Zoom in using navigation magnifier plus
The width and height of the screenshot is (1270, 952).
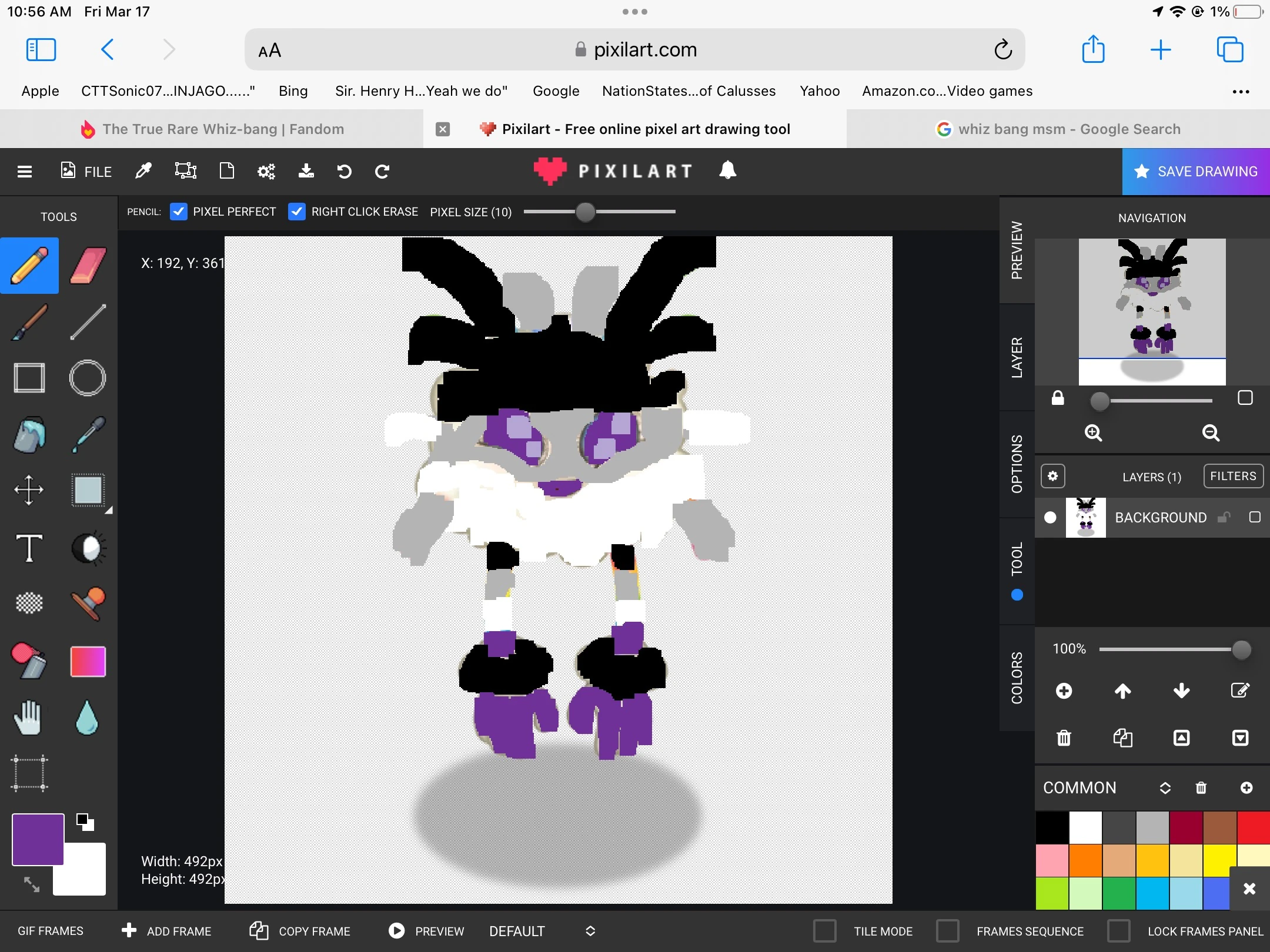1093,433
